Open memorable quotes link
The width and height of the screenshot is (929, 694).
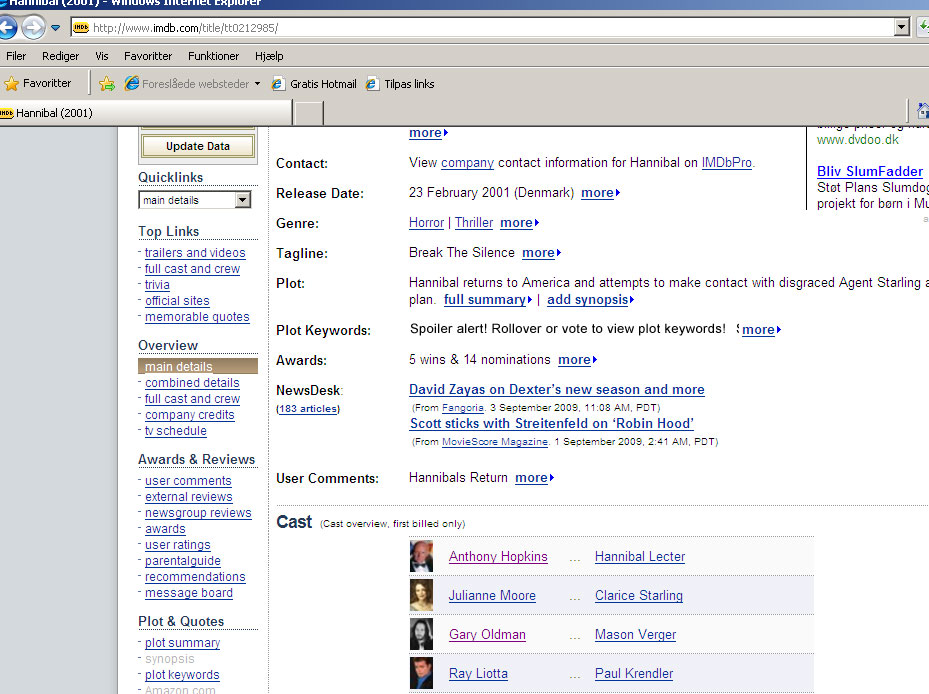coord(197,316)
